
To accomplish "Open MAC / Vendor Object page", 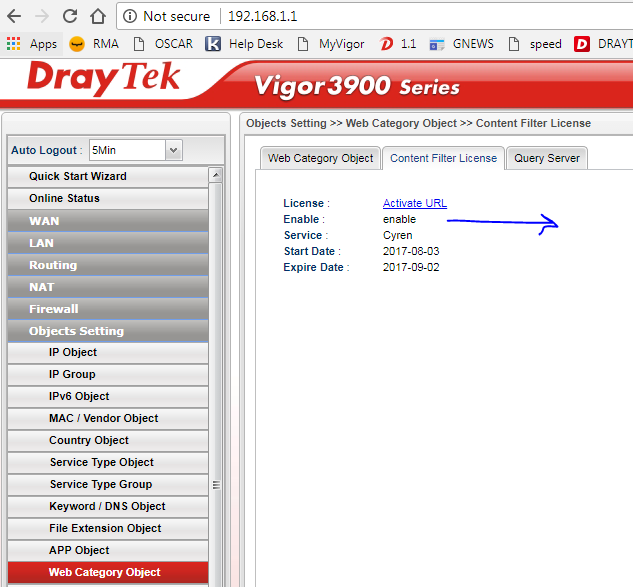I will pyautogui.click(x=108, y=418).
